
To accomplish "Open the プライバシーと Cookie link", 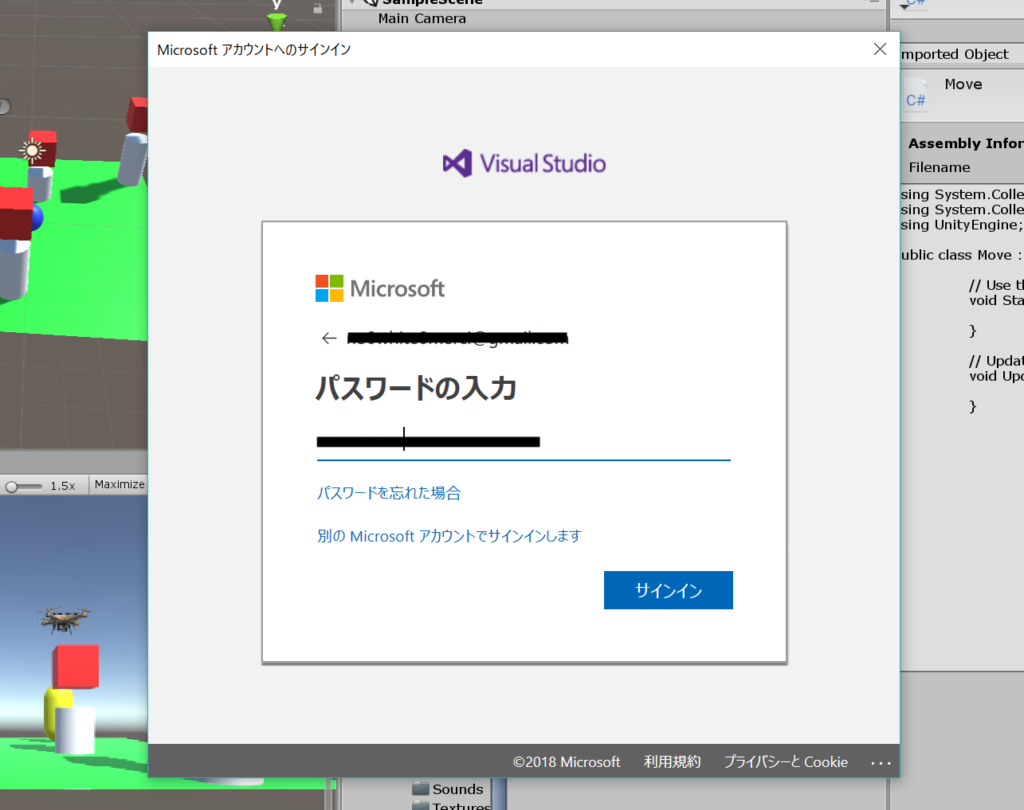I will pyautogui.click(x=785, y=762).
